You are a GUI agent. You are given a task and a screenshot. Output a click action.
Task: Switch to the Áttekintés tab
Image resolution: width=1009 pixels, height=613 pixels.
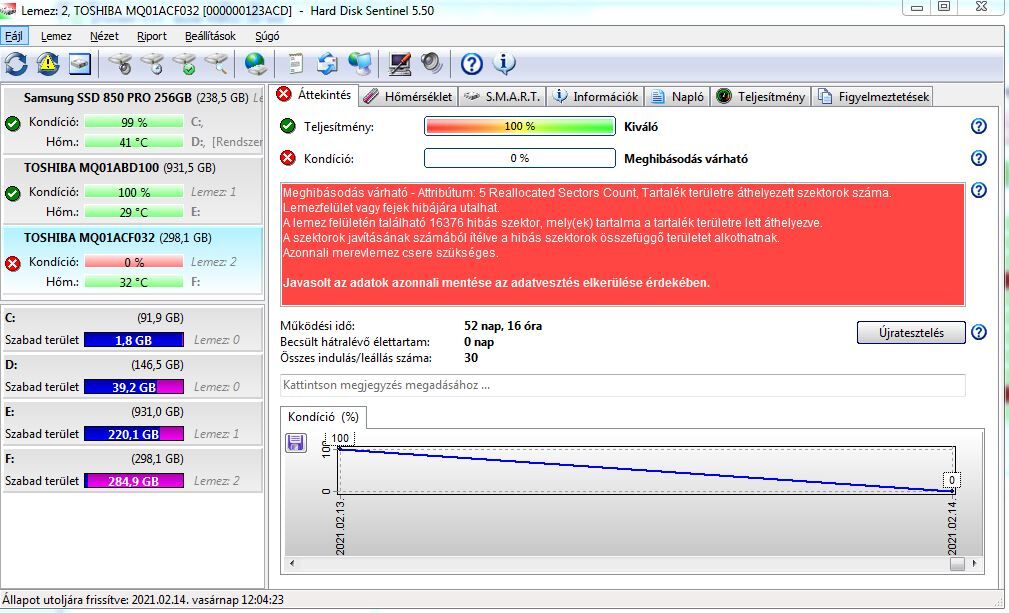tap(313, 95)
